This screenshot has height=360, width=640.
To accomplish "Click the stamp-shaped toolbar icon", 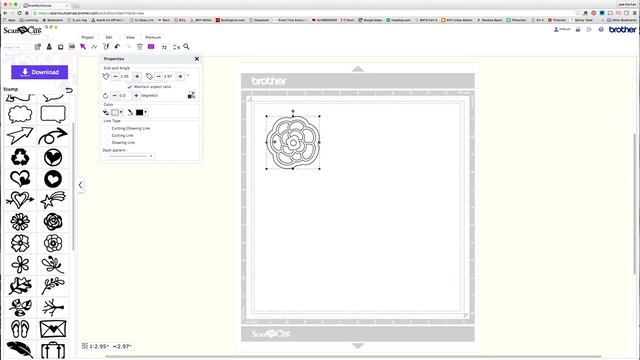I will (49, 47).
